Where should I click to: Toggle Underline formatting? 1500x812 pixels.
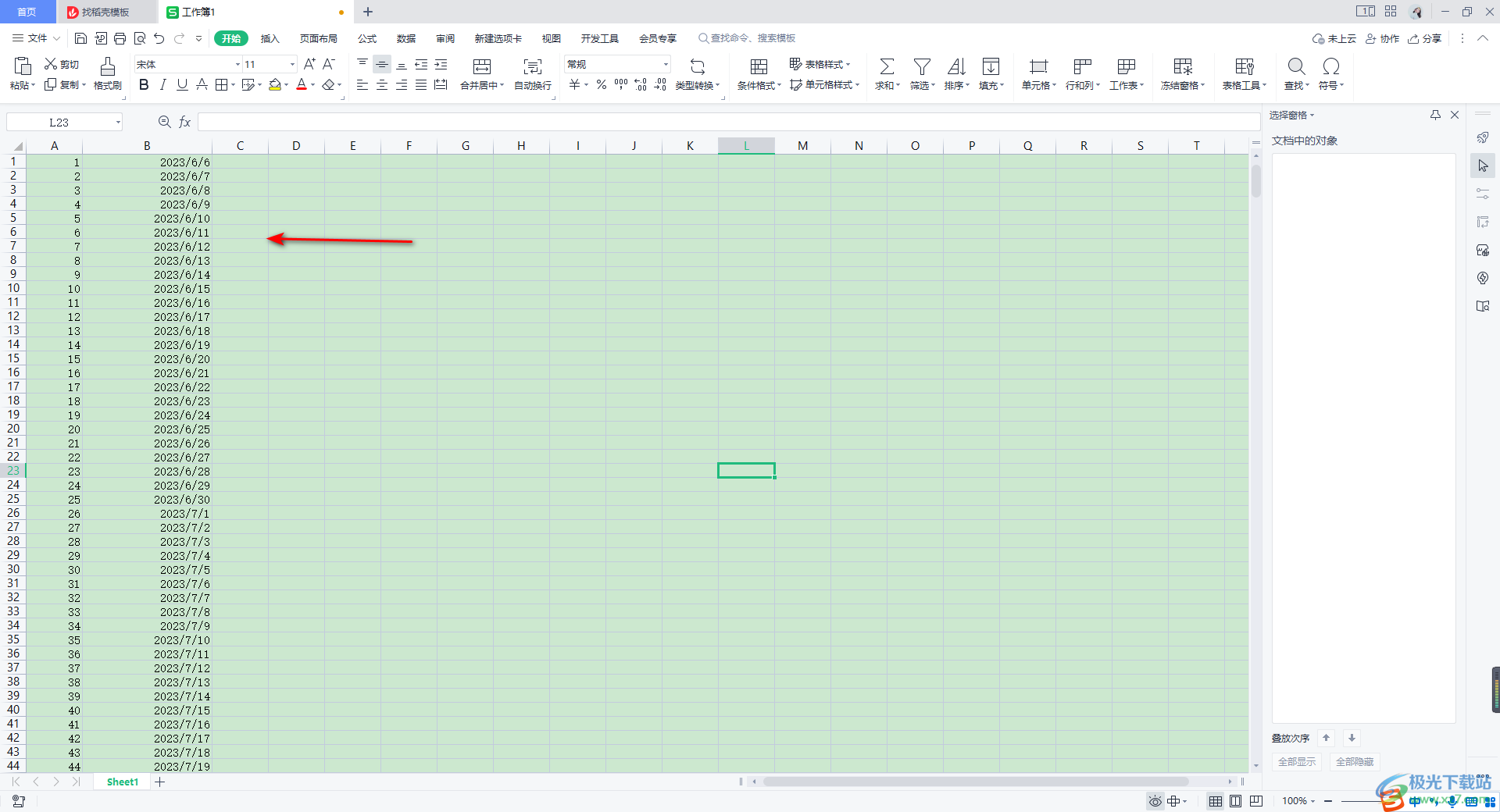[x=182, y=84]
